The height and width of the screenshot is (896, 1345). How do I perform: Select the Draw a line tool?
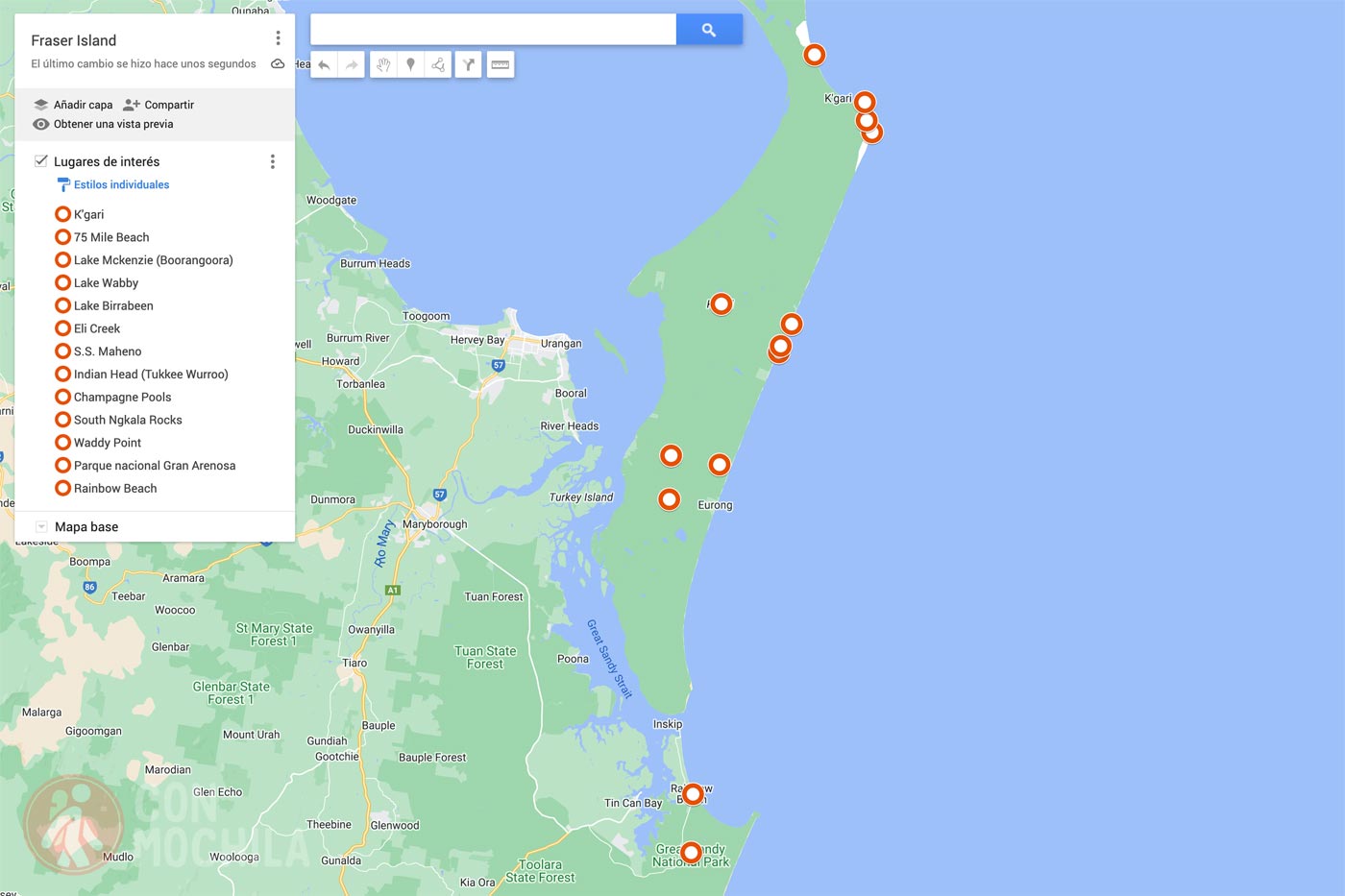[437, 64]
